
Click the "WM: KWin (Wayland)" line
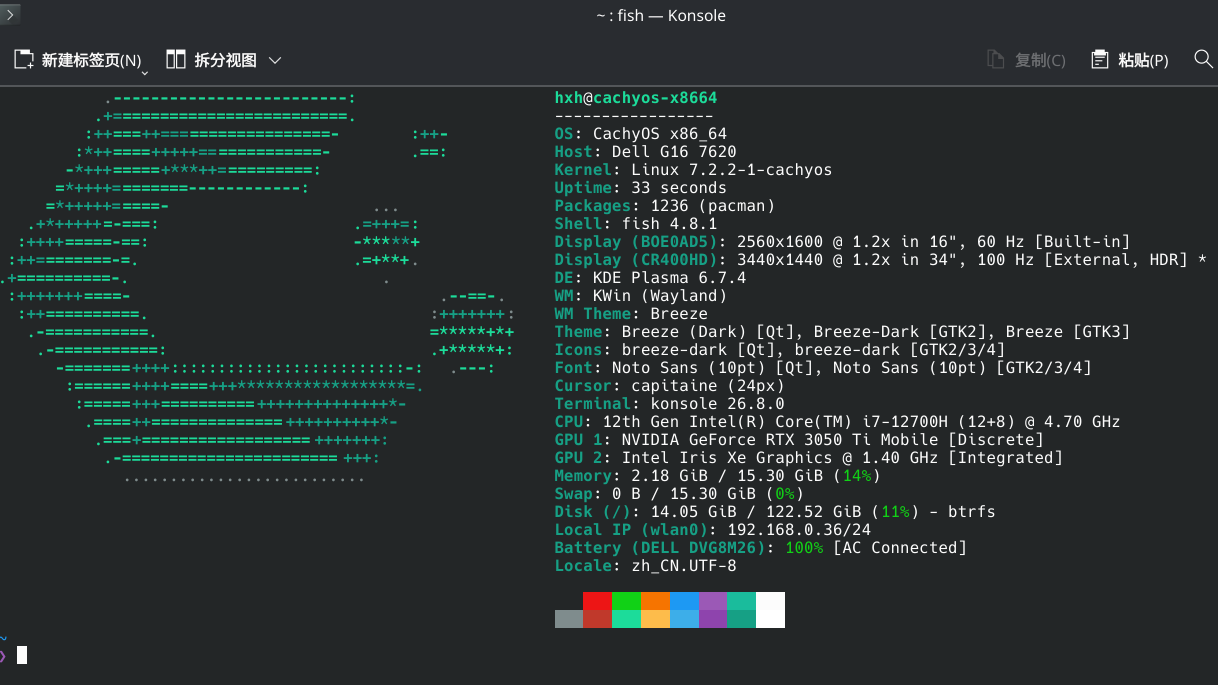pyautogui.click(x=641, y=296)
